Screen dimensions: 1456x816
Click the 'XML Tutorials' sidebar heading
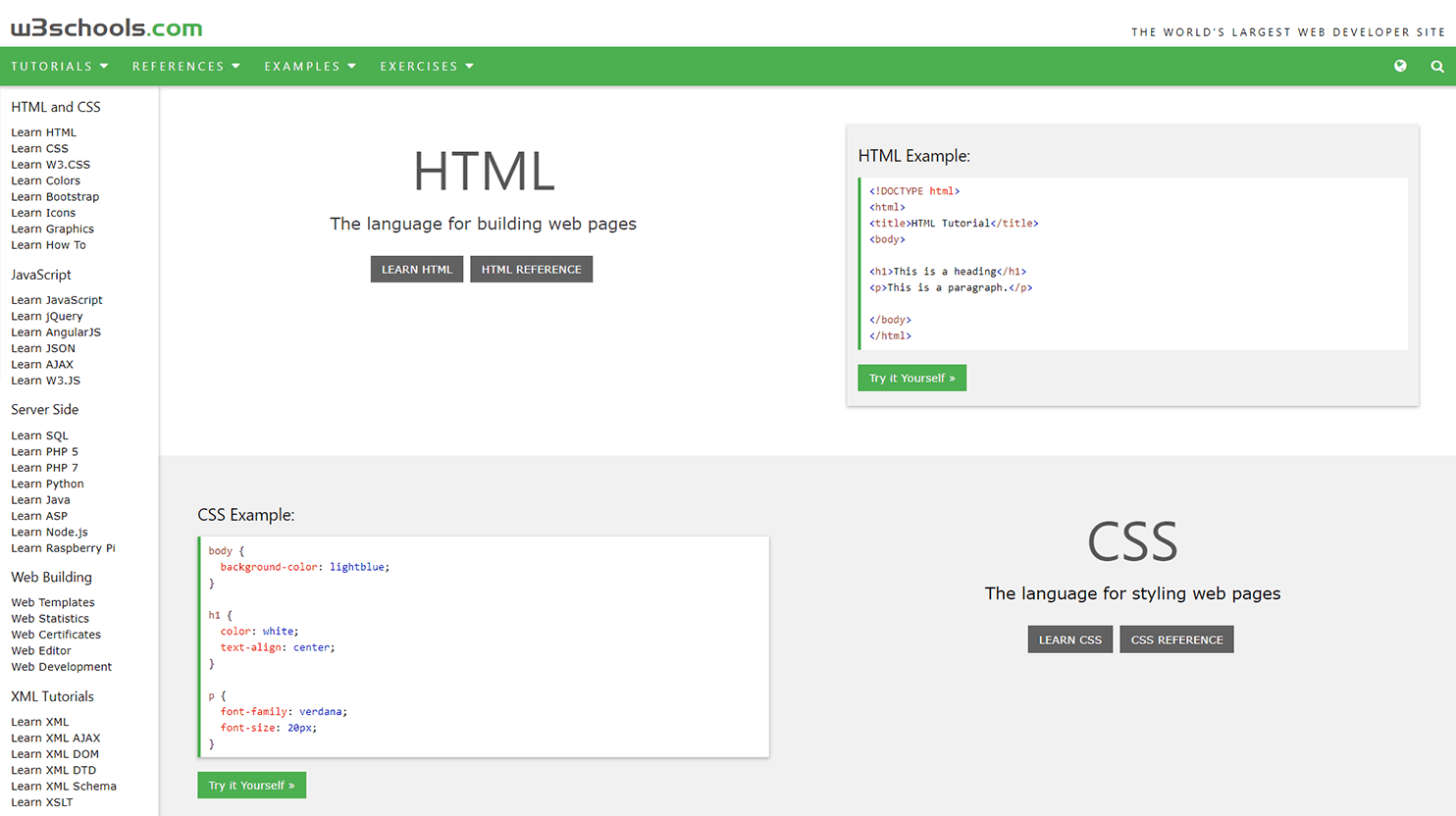[53, 696]
